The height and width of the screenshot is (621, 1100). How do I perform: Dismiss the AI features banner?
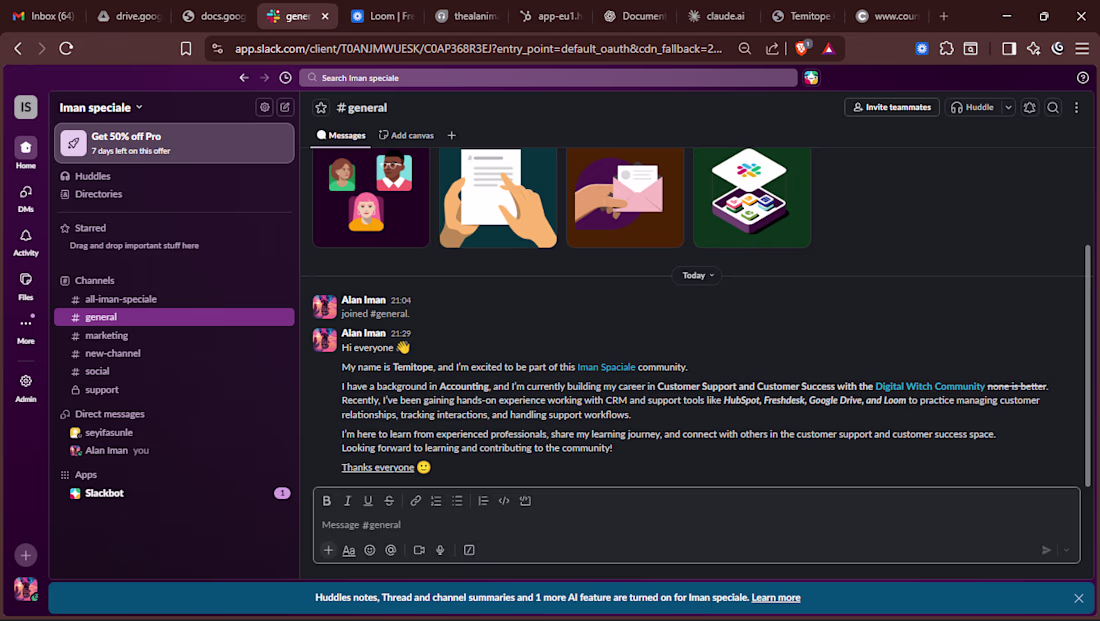coord(1078,598)
